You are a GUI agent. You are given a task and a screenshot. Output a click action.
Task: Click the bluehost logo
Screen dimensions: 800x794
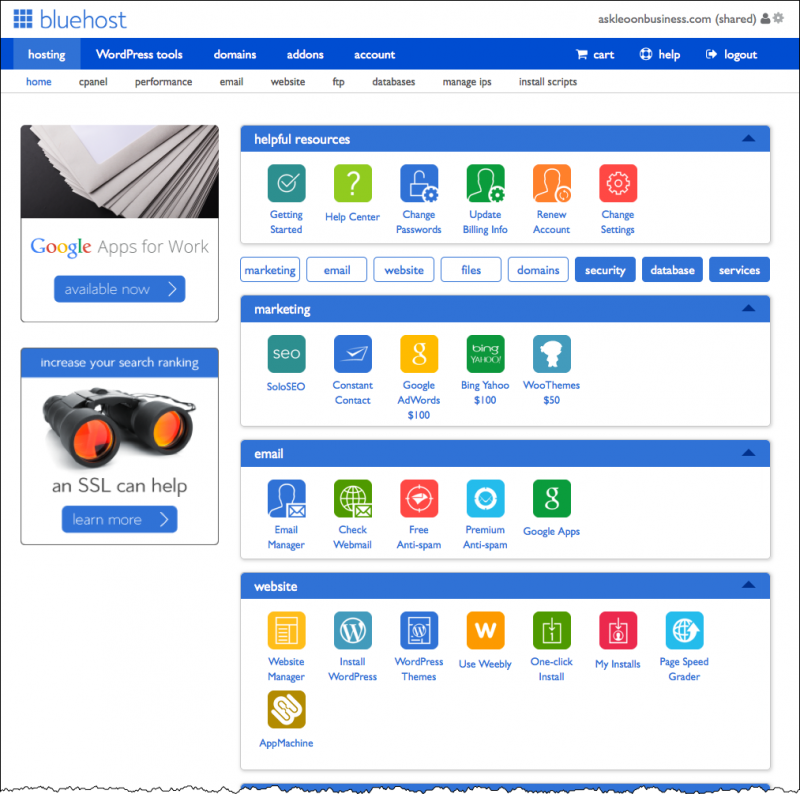pos(70,19)
